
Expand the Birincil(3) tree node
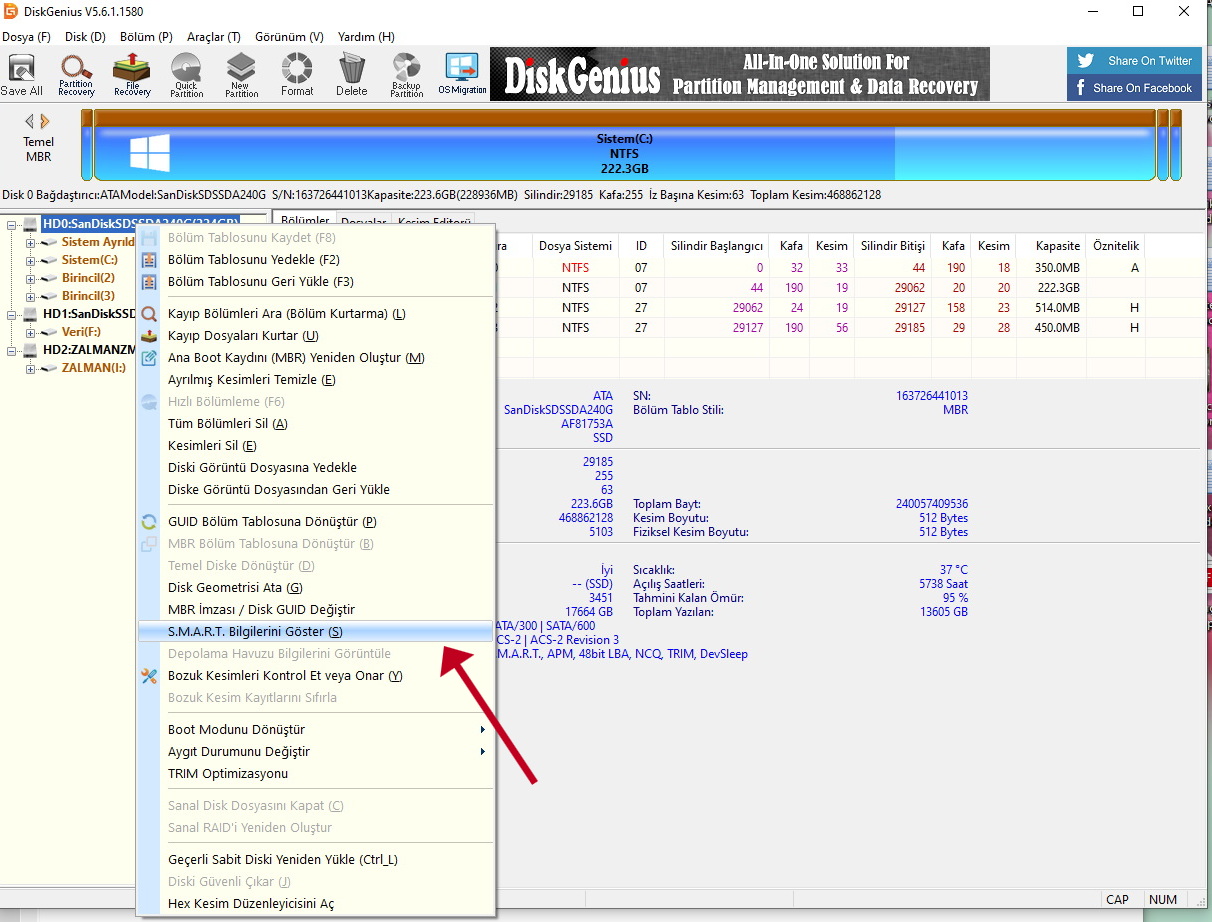(30, 296)
